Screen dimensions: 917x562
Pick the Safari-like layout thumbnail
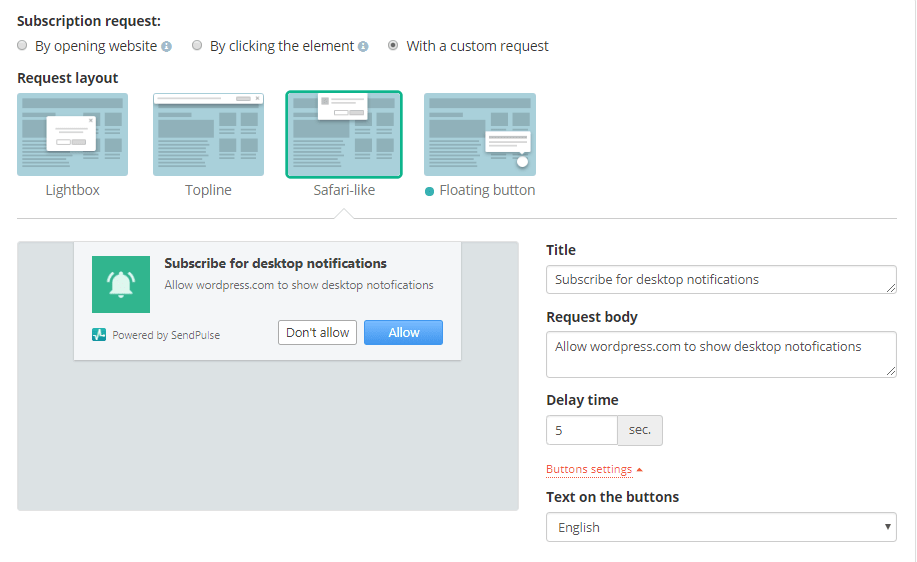344,135
